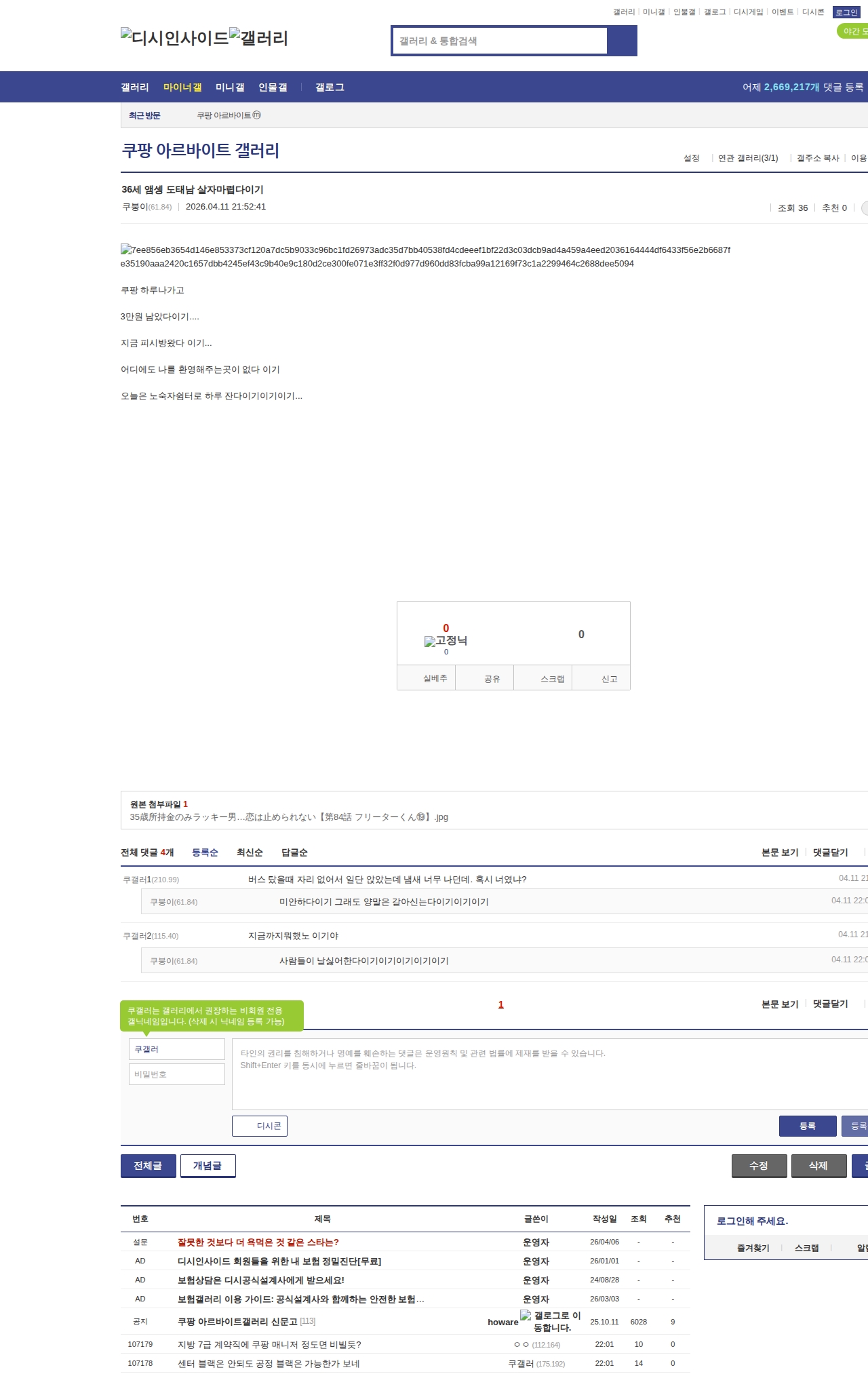
Task: Sort comments by 최신순
Action: [250, 852]
